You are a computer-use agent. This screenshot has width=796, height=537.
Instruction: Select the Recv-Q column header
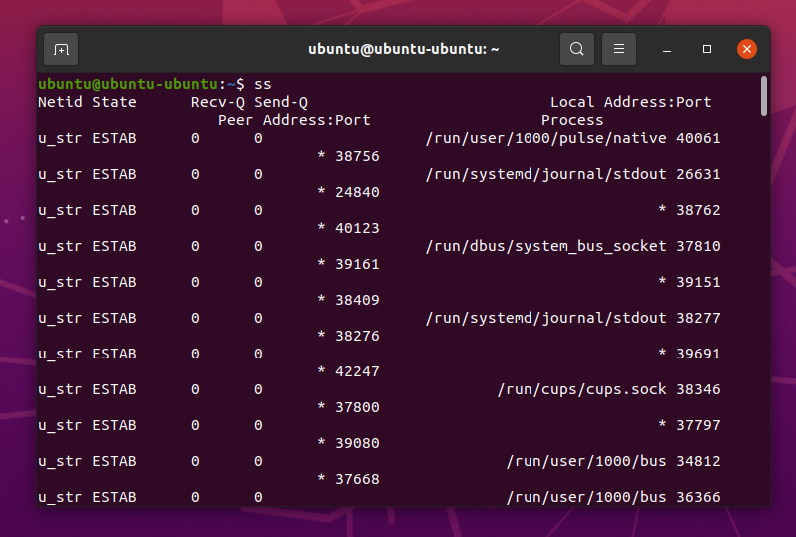218,103
